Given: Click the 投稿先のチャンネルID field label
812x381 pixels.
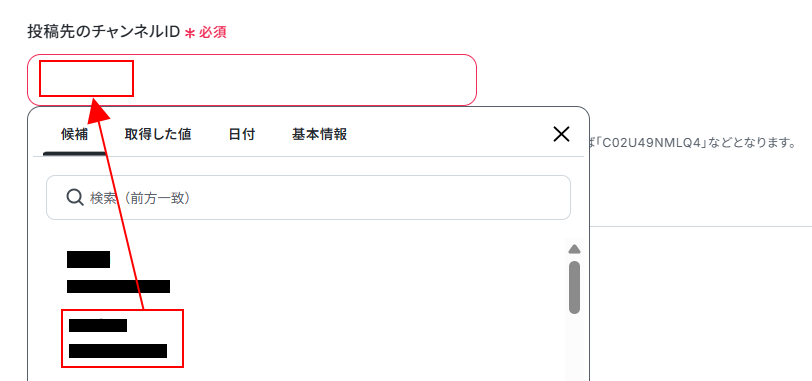Looking at the screenshot, I should point(104,33).
